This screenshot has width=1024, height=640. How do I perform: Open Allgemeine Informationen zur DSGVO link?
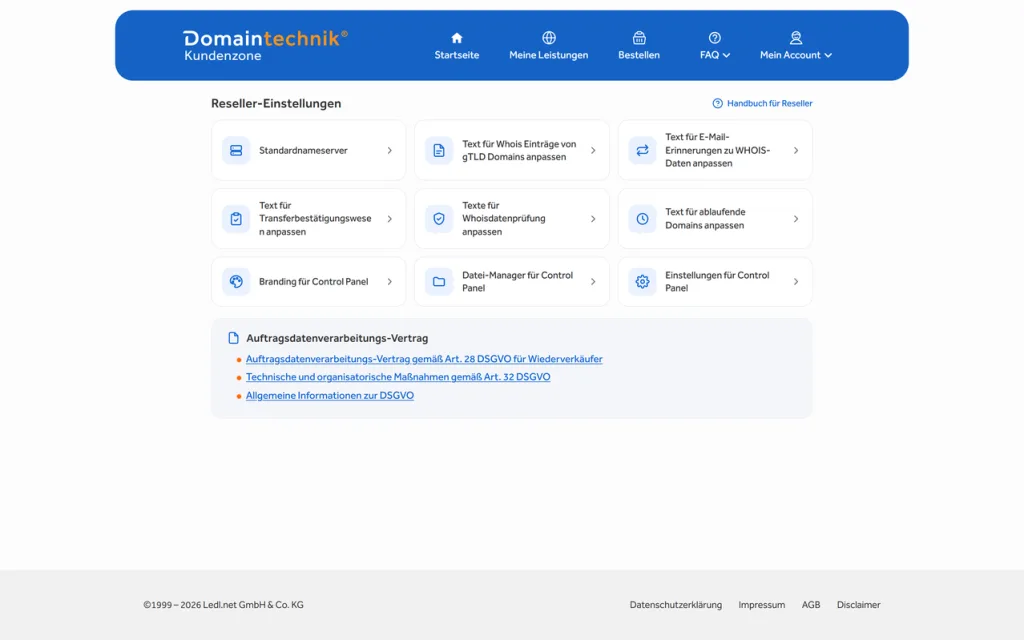pyautogui.click(x=330, y=395)
